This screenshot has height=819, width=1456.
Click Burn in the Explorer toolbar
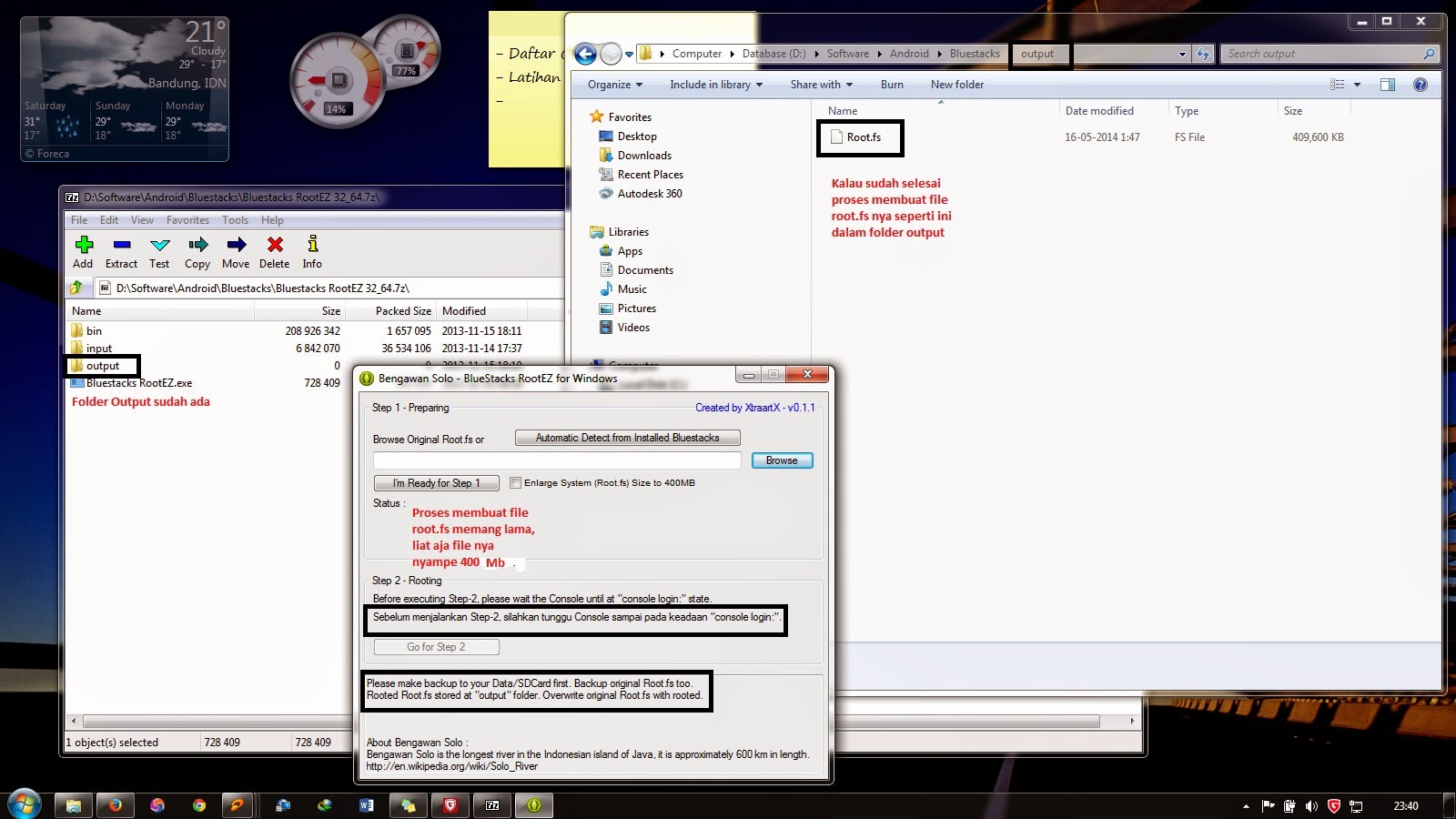pyautogui.click(x=892, y=85)
